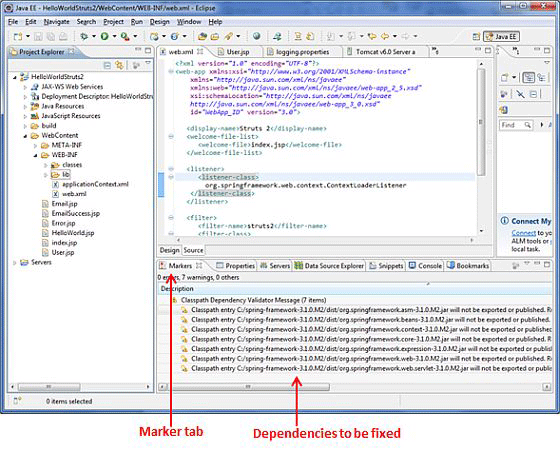Viewport: 560px width, 451px height.
Task: Click Project Explorer horizontal scrollbar
Action: coord(49,386)
